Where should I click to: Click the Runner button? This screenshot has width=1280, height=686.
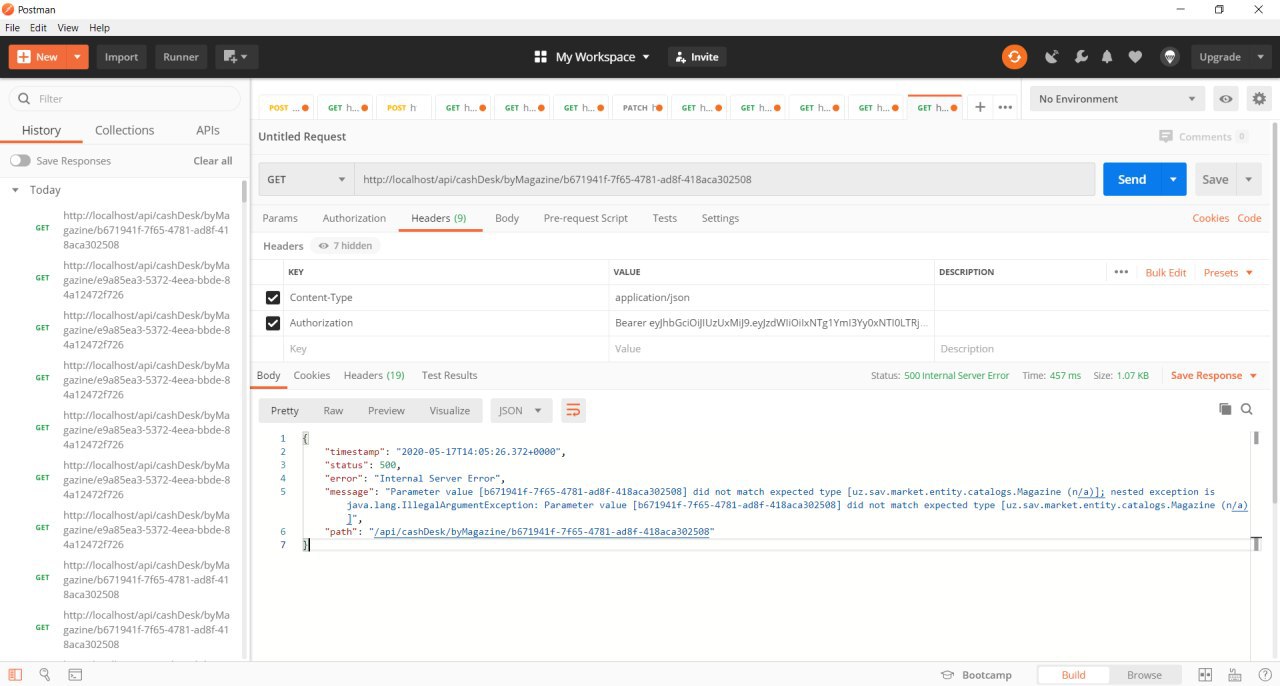click(181, 57)
